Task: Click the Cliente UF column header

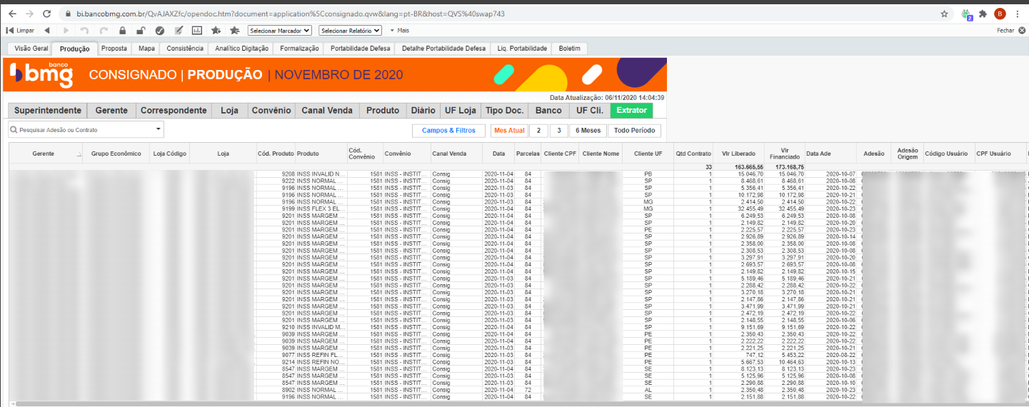Action: pos(648,154)
